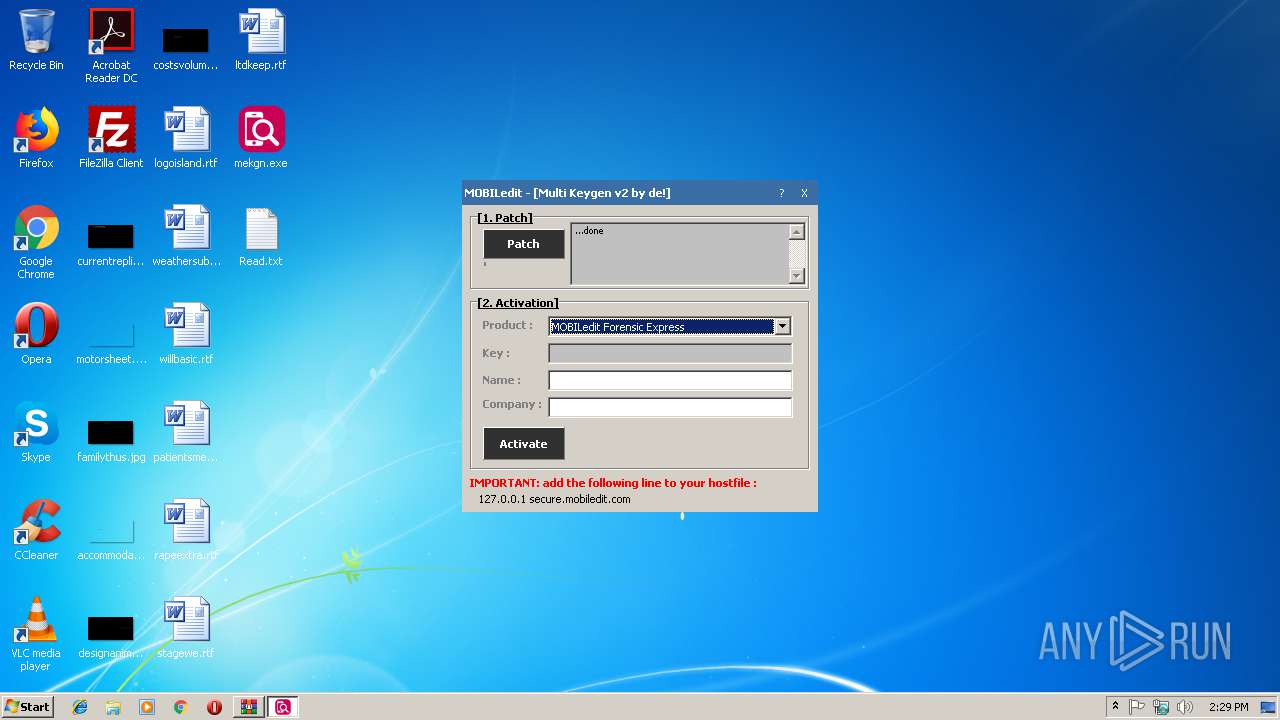Open Firefox from the desktop
Viewport: 1280px width, 720px height.
[36, 138]
